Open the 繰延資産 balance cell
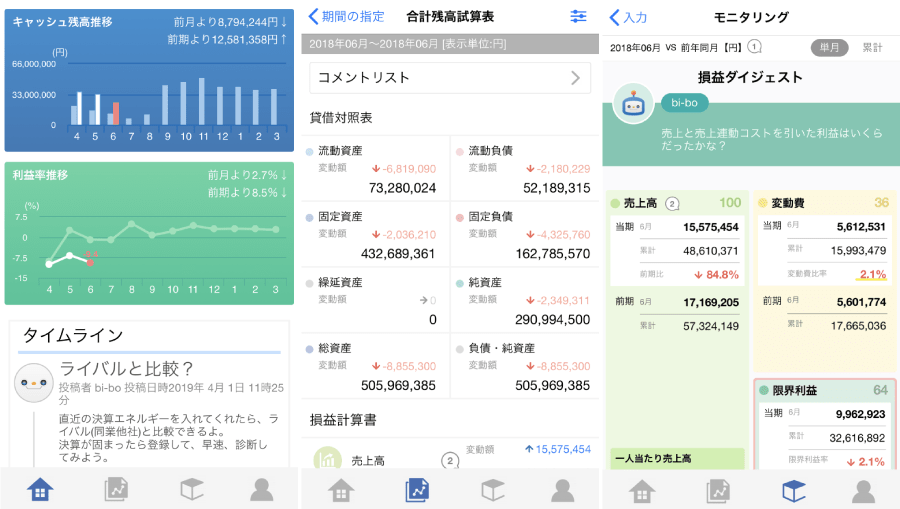The width and height of the screenshot is (900, 509). 375,301
